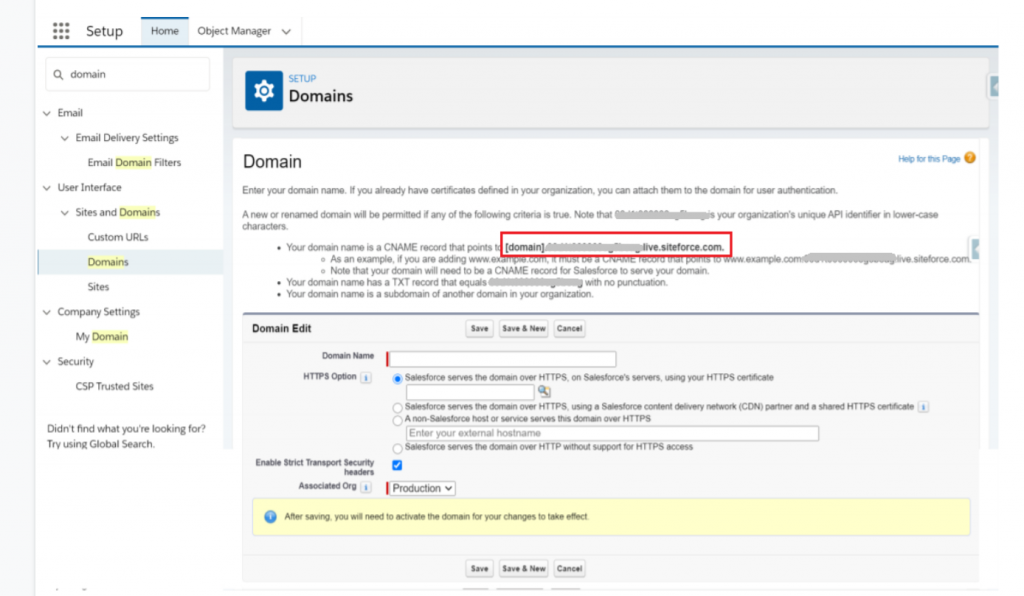Open Custom URLs in the sidebar
The image size is (1024, 596).
click(x=118, y=237)
